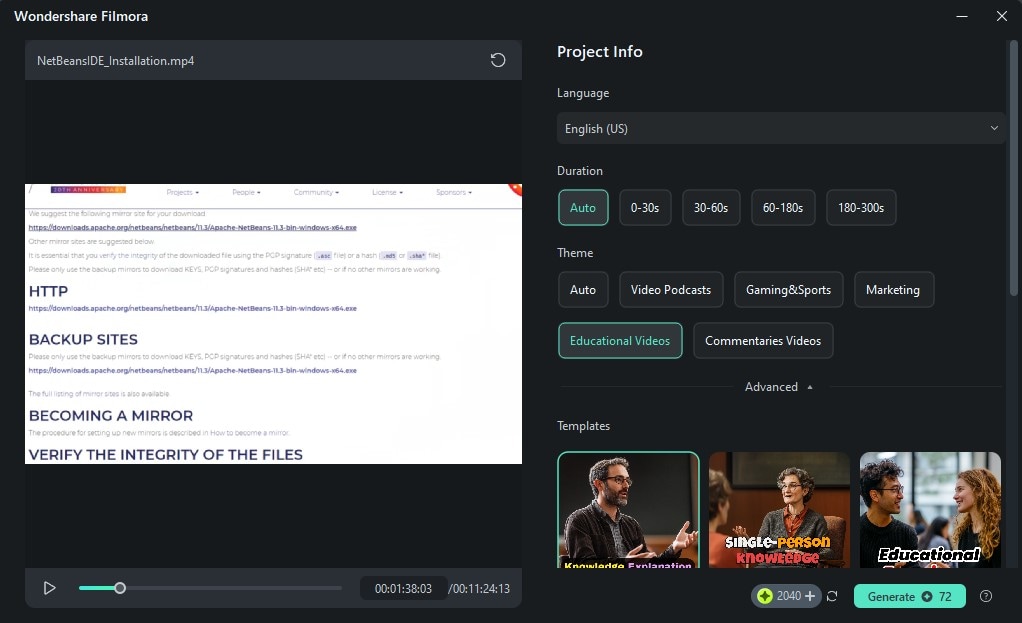The image size is (1022, 623).
Task: Play the video preview
Action: click(x=50, y=588)
